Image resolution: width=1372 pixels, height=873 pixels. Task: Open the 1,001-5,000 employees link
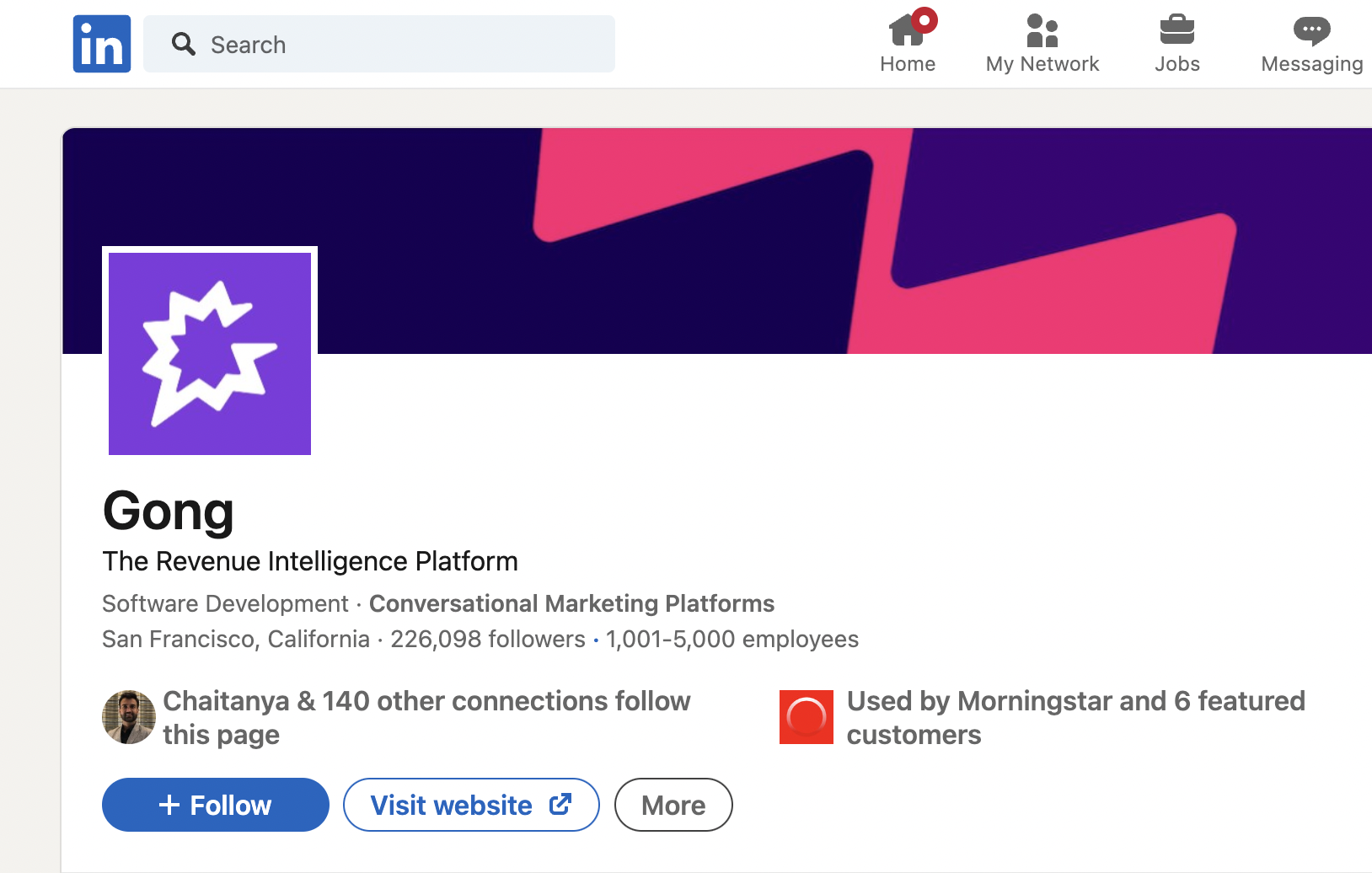732,639
